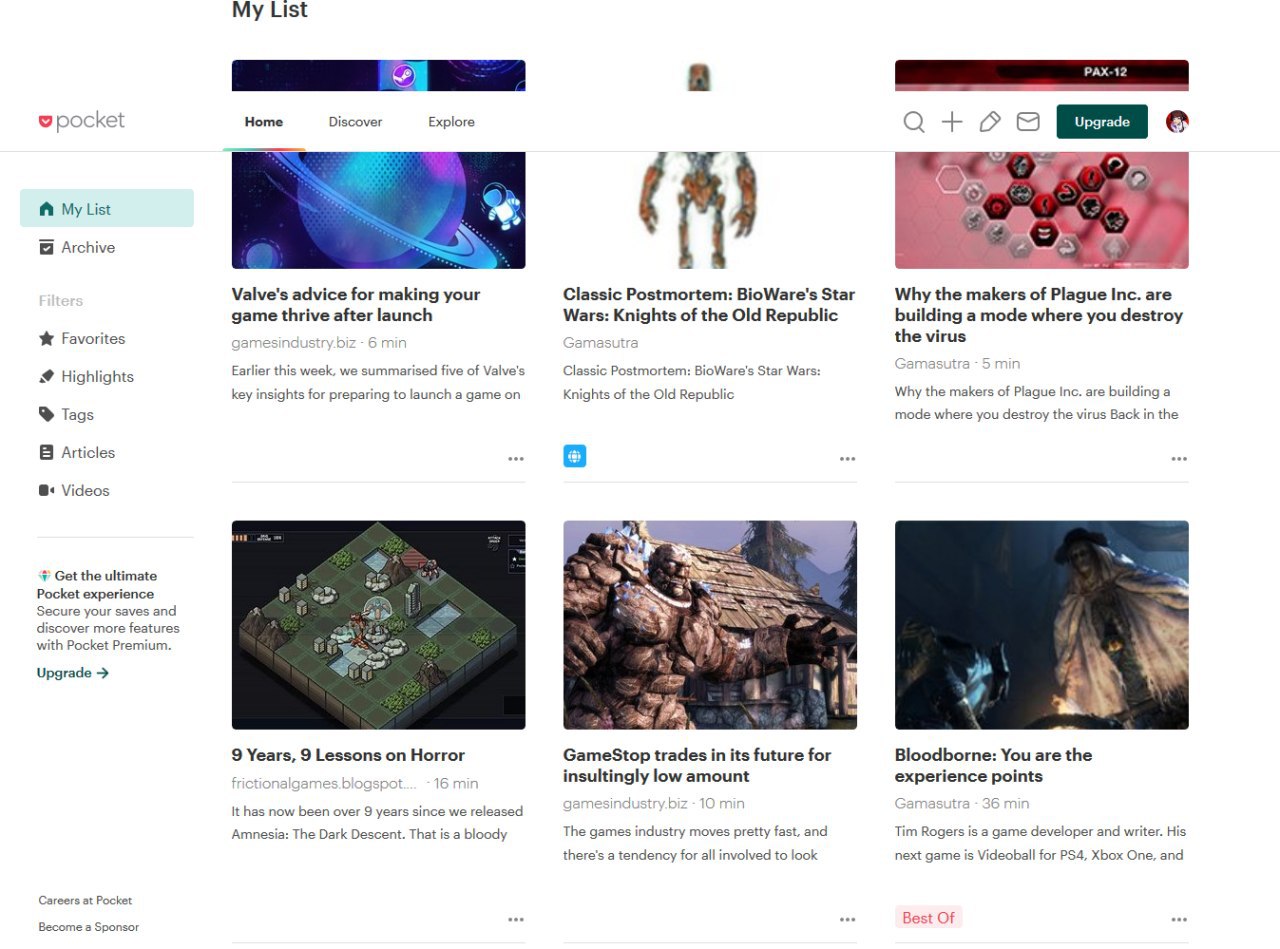Open the 9 Years, 9 Lessons thumbnail
The image size is (1280, 949).
(378, 625)
